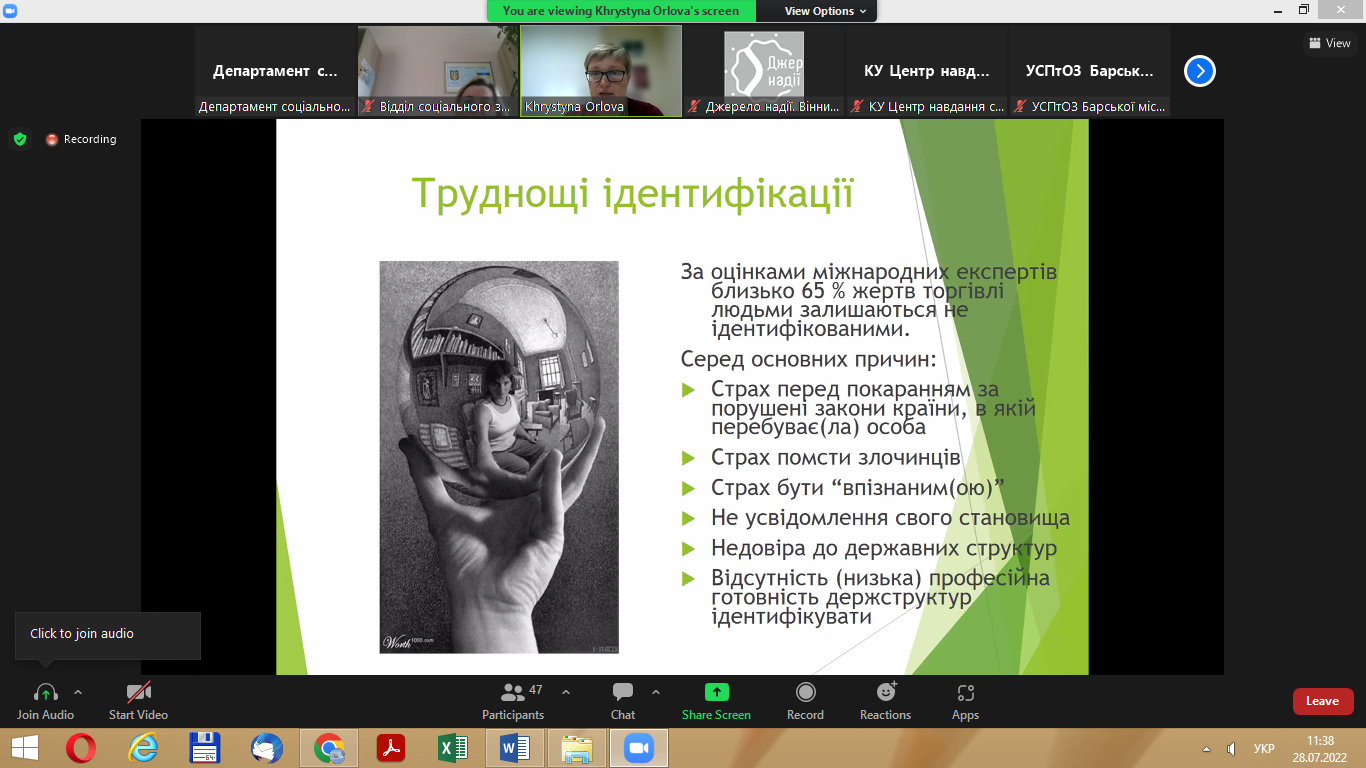
Task: Open Zoom Apps
Action: [x=965, y=692]
